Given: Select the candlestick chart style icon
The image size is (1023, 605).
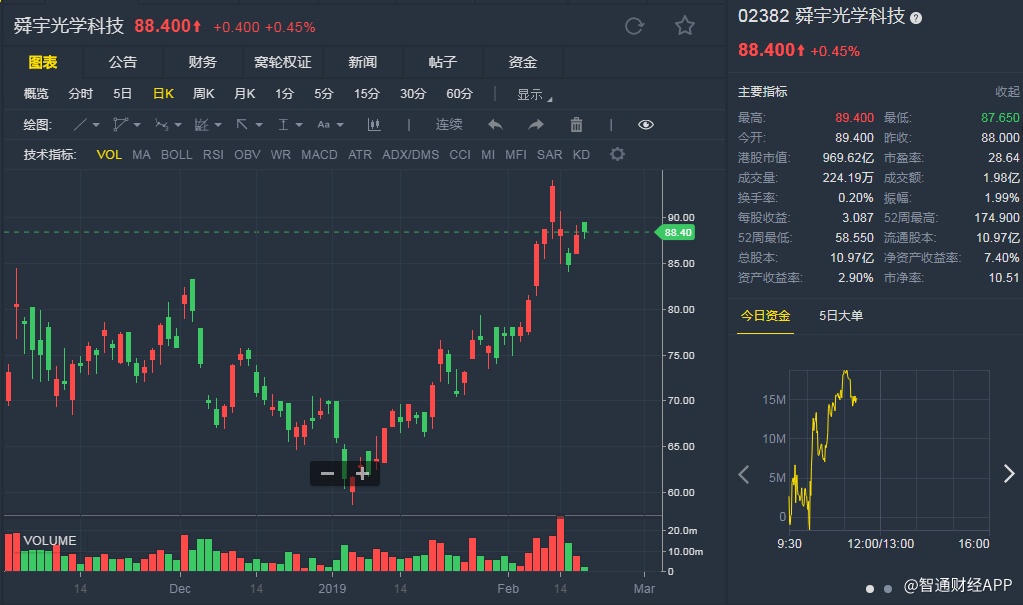Looking at the screenshot, I should pyautogui.click(x=374, y=125).
